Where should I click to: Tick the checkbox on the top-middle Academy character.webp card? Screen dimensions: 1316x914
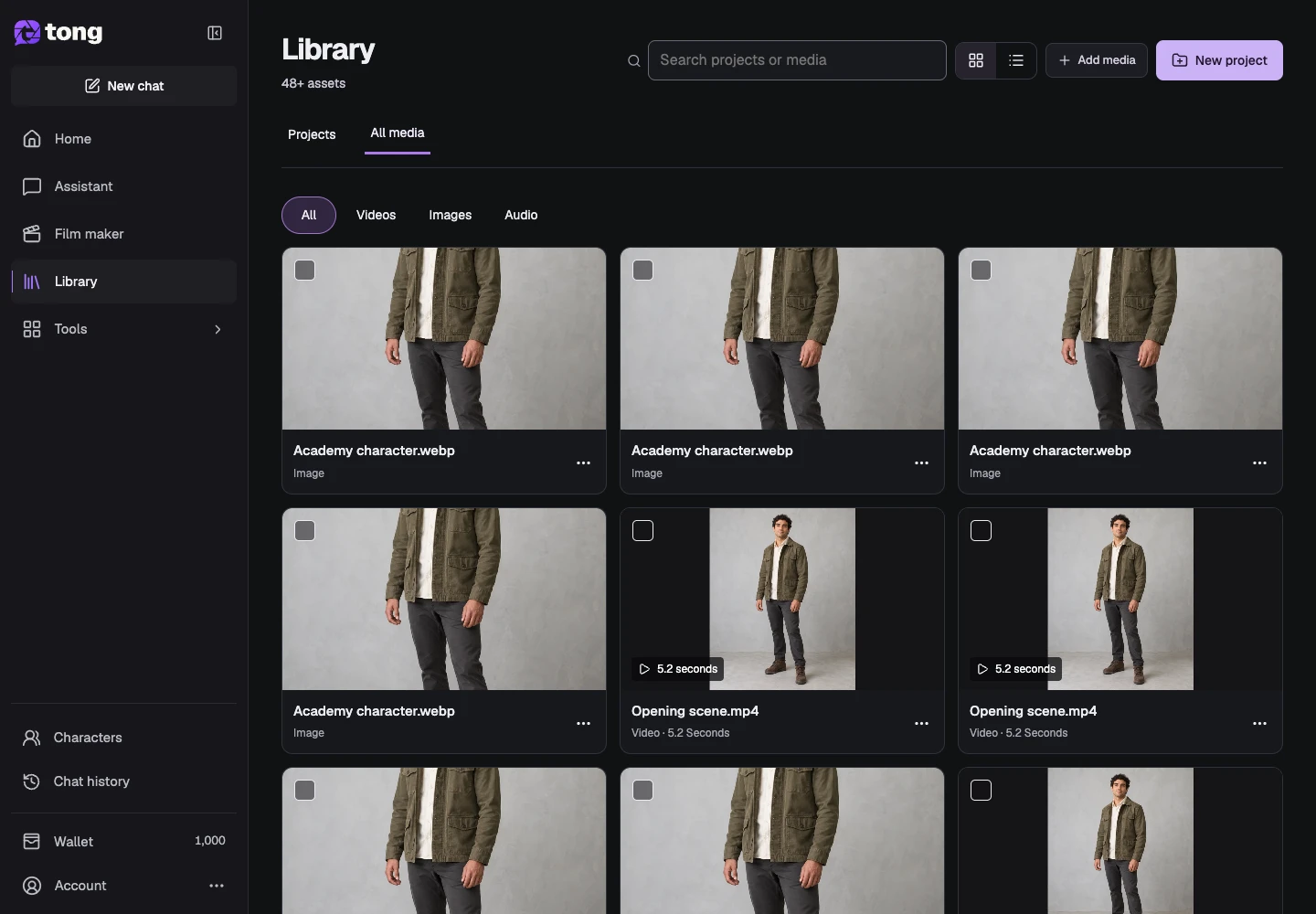click(643, 271)
